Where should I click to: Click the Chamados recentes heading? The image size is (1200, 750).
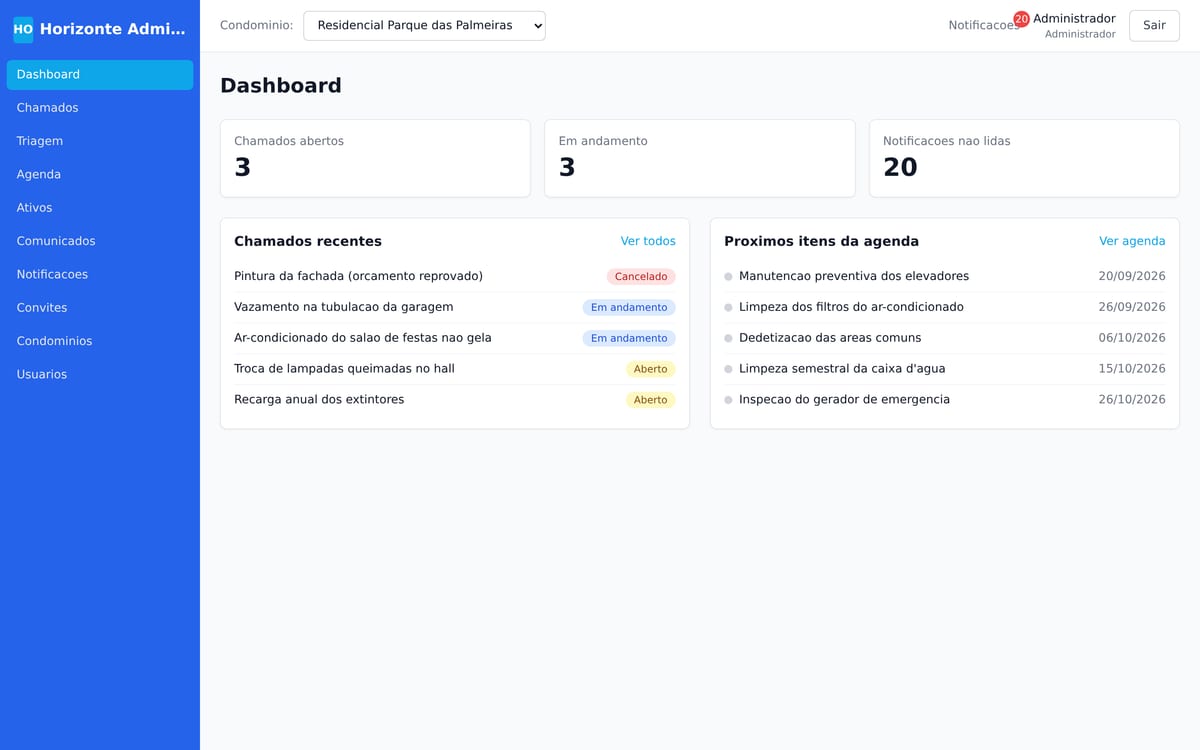tap(308, 241)
